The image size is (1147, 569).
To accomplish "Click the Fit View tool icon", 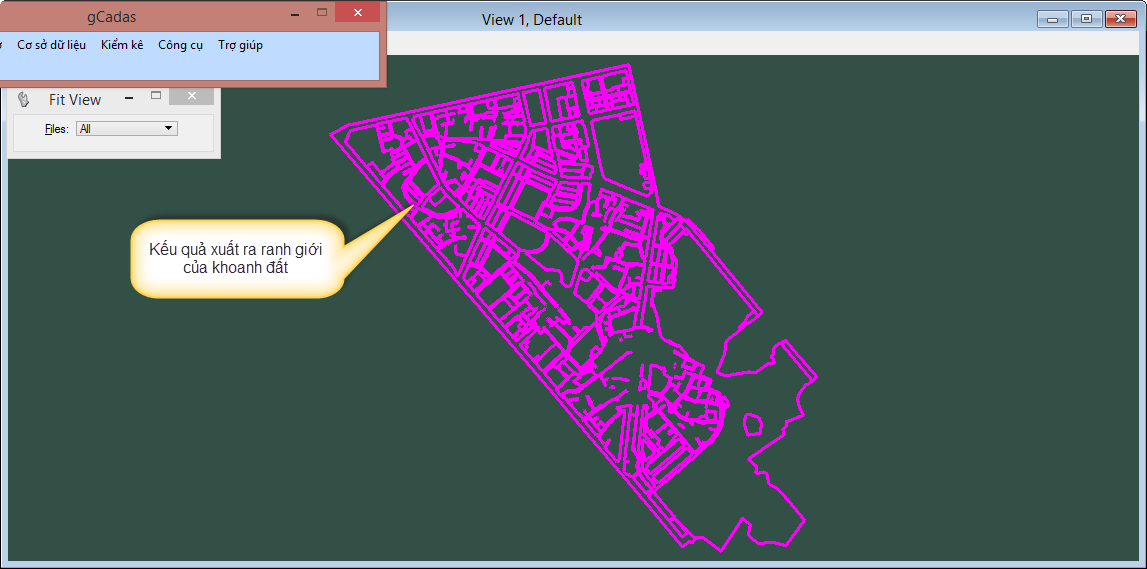I will [25, 99].
